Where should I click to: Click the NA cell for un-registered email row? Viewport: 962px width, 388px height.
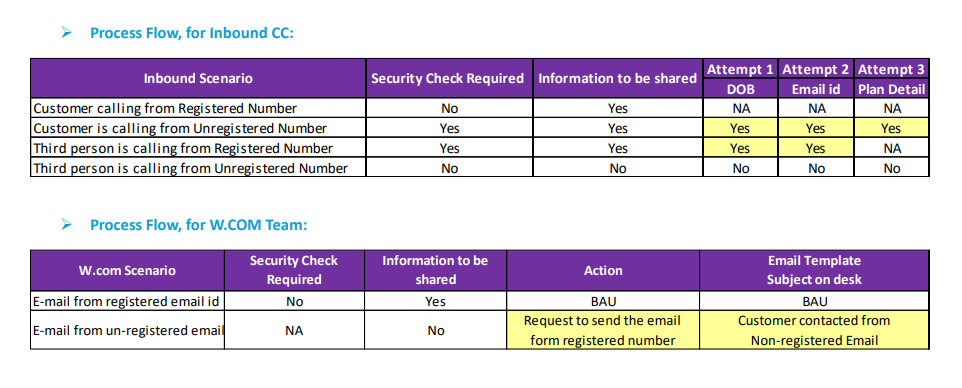294,330
